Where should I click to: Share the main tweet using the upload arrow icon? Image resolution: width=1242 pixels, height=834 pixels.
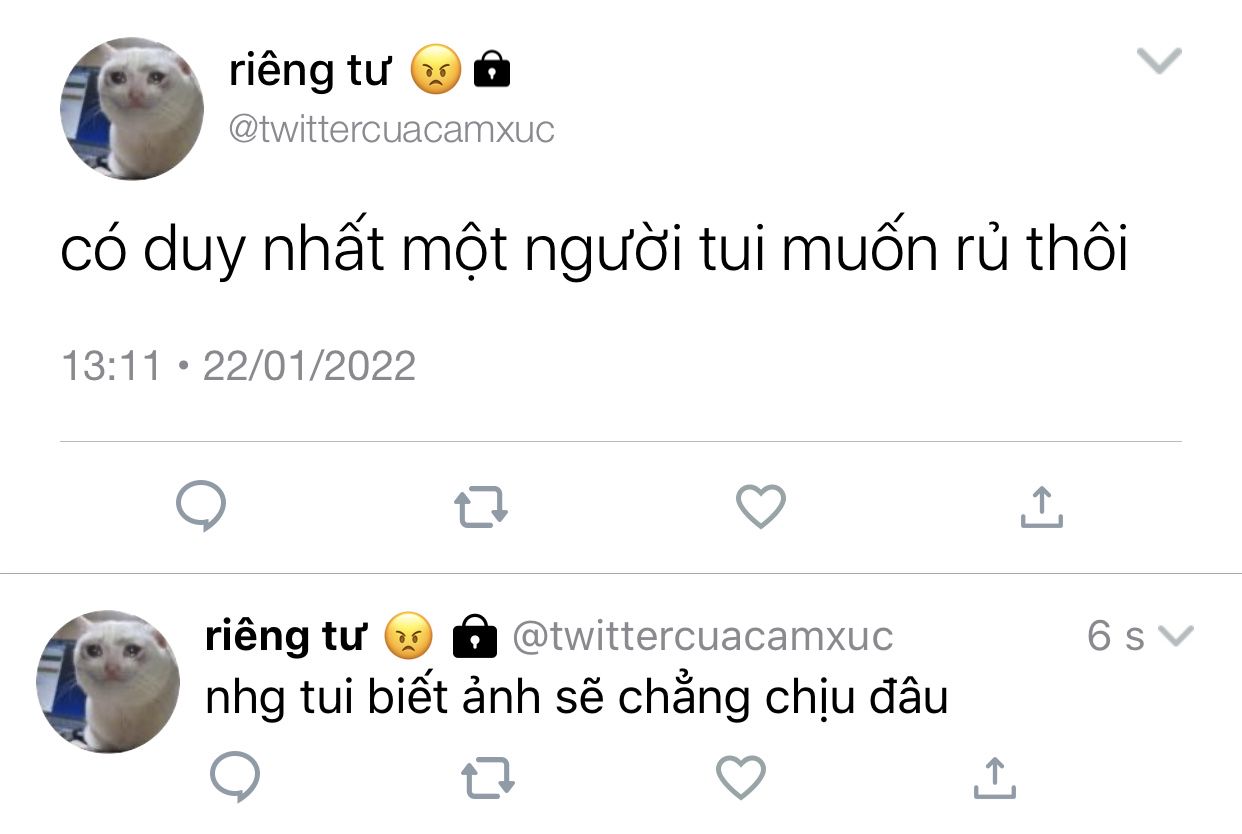pyautogui.click(x=1041, y=507)
